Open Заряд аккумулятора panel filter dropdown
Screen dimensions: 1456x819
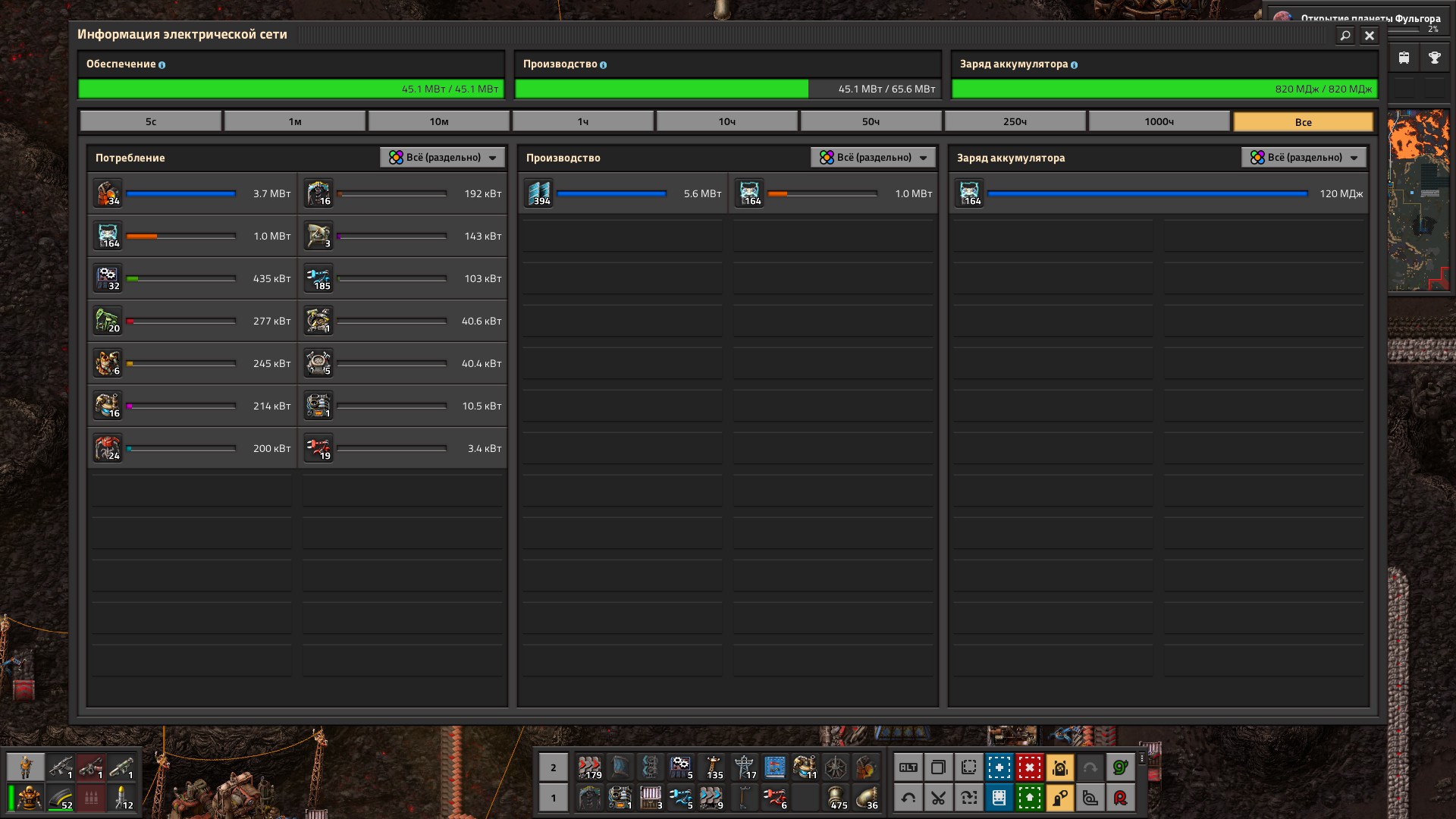coord(1304,158)
